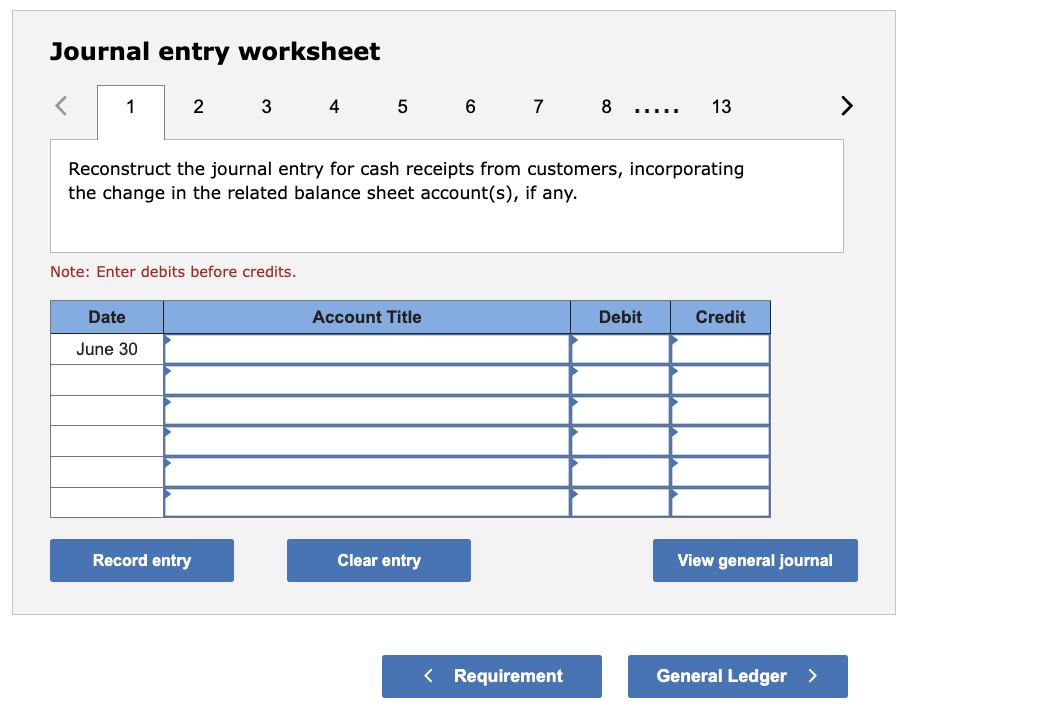
Task: Click Credit field in last row
Action: 720,502
